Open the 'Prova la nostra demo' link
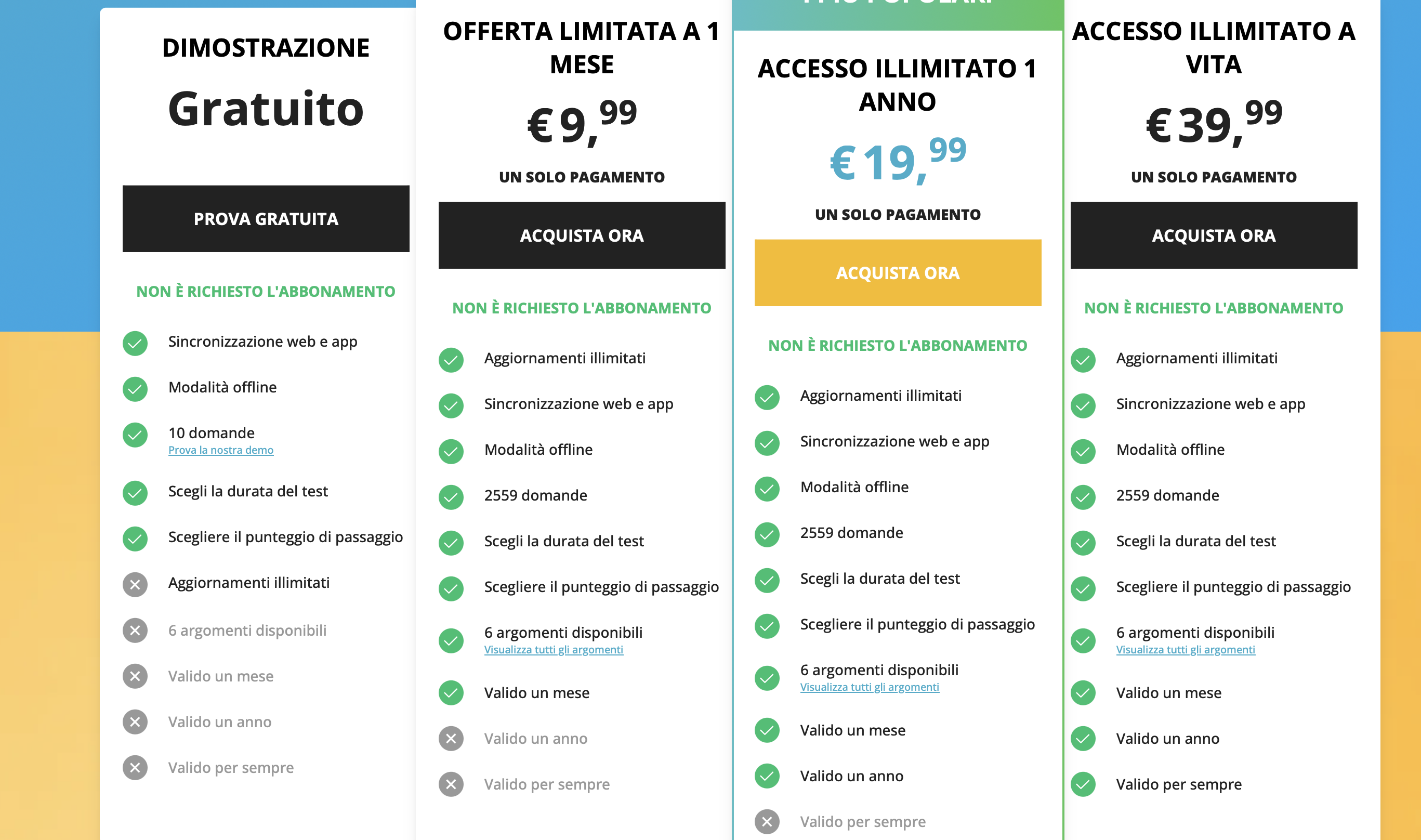This screenshot has height=840, width=1421. pos(221,450)
